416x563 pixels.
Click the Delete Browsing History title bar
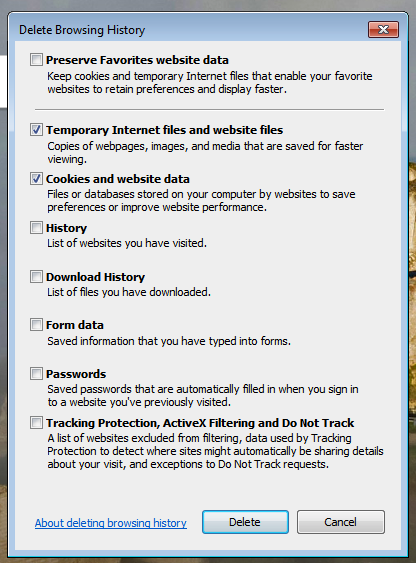187,29
